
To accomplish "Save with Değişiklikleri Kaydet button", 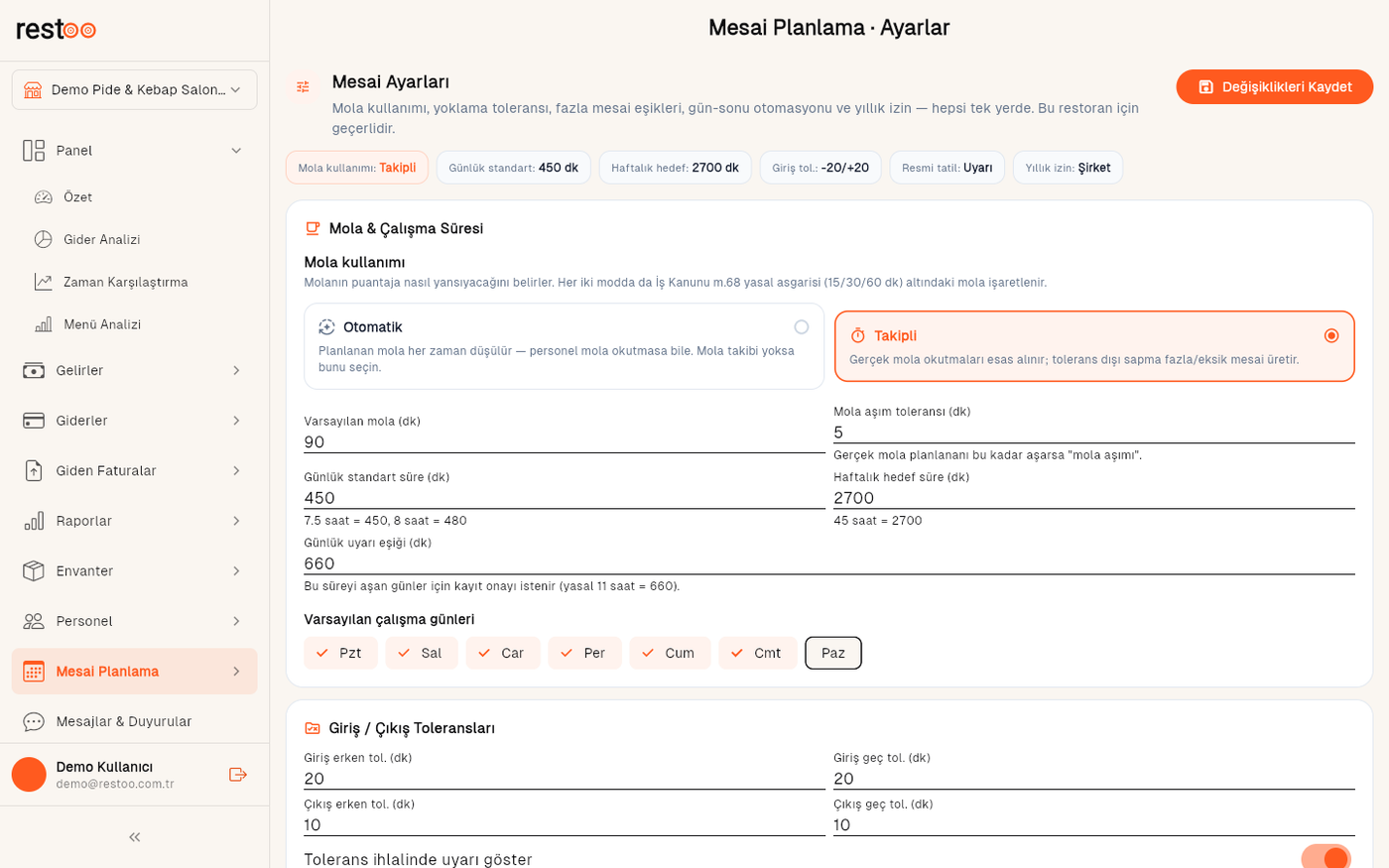I will [x=1275, y=87].
